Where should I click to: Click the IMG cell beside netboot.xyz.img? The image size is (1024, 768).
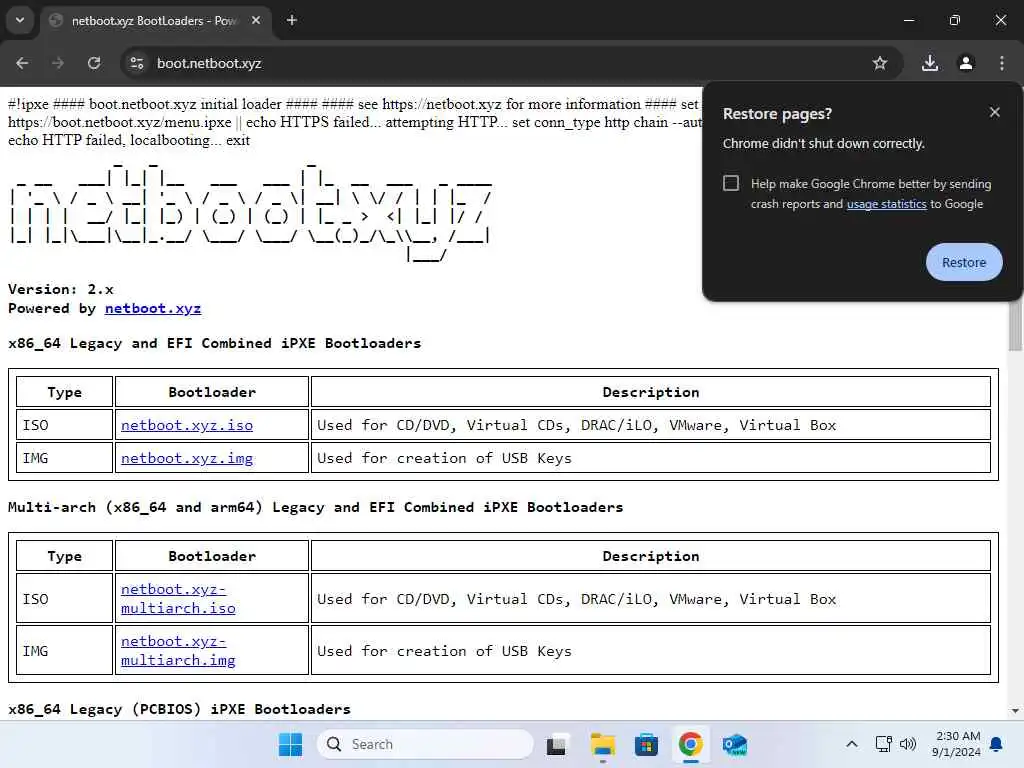65,458
